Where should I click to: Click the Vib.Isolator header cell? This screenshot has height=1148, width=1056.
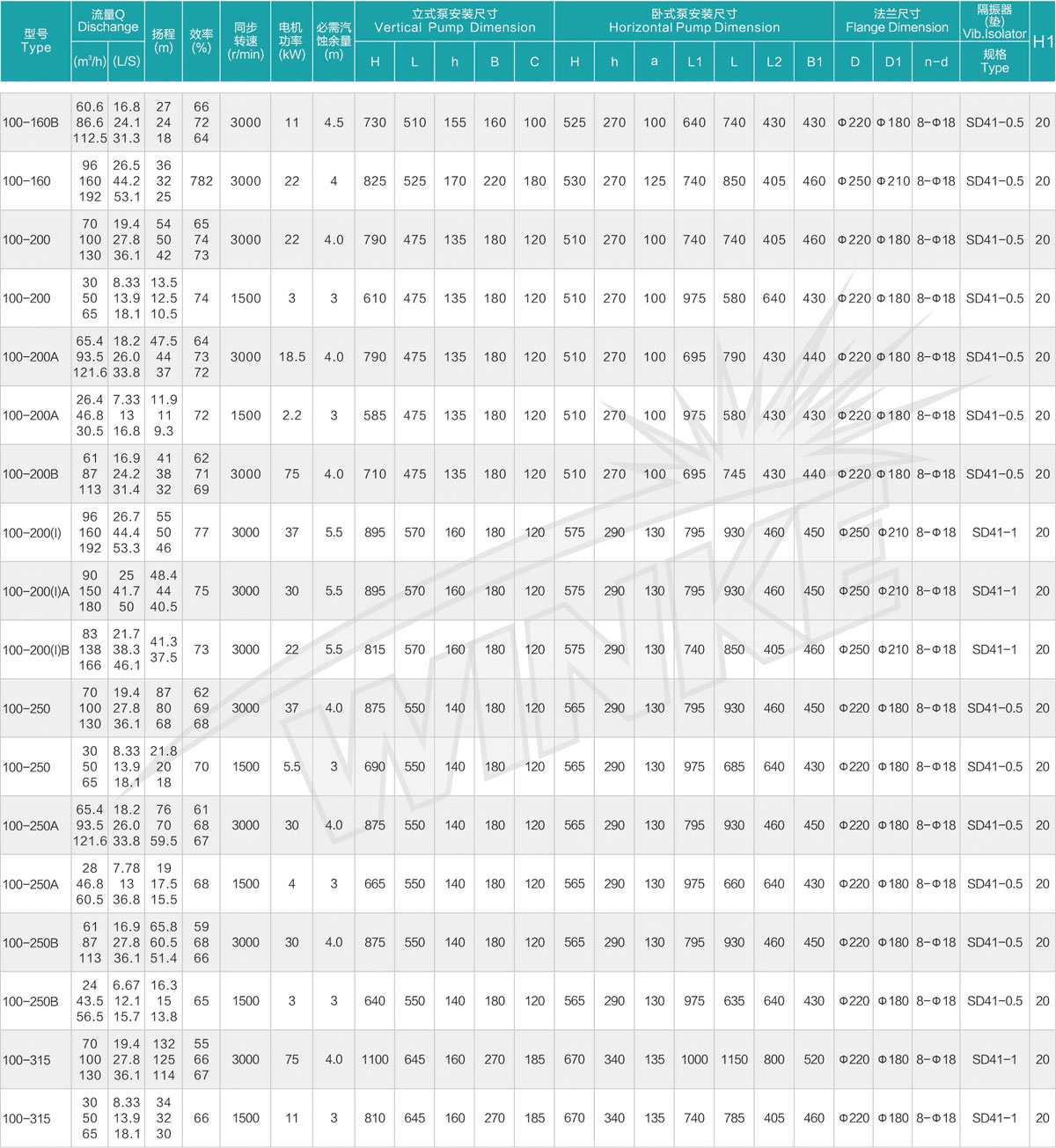[994, 21]
